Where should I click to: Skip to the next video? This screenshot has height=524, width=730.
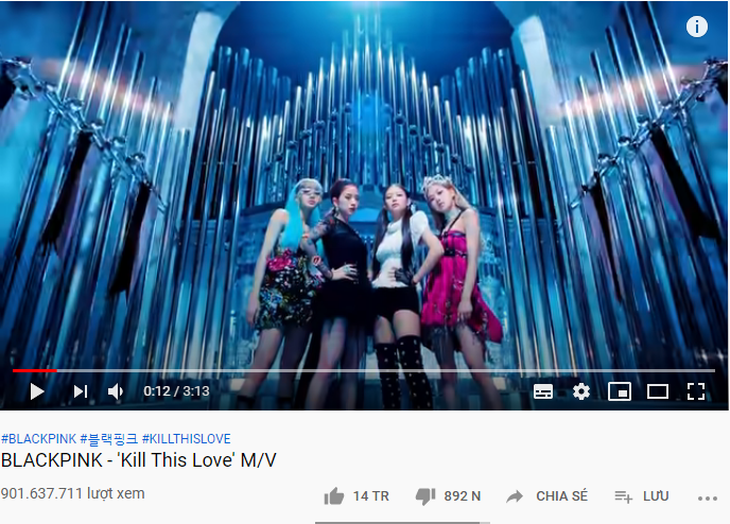coord(80,391)
